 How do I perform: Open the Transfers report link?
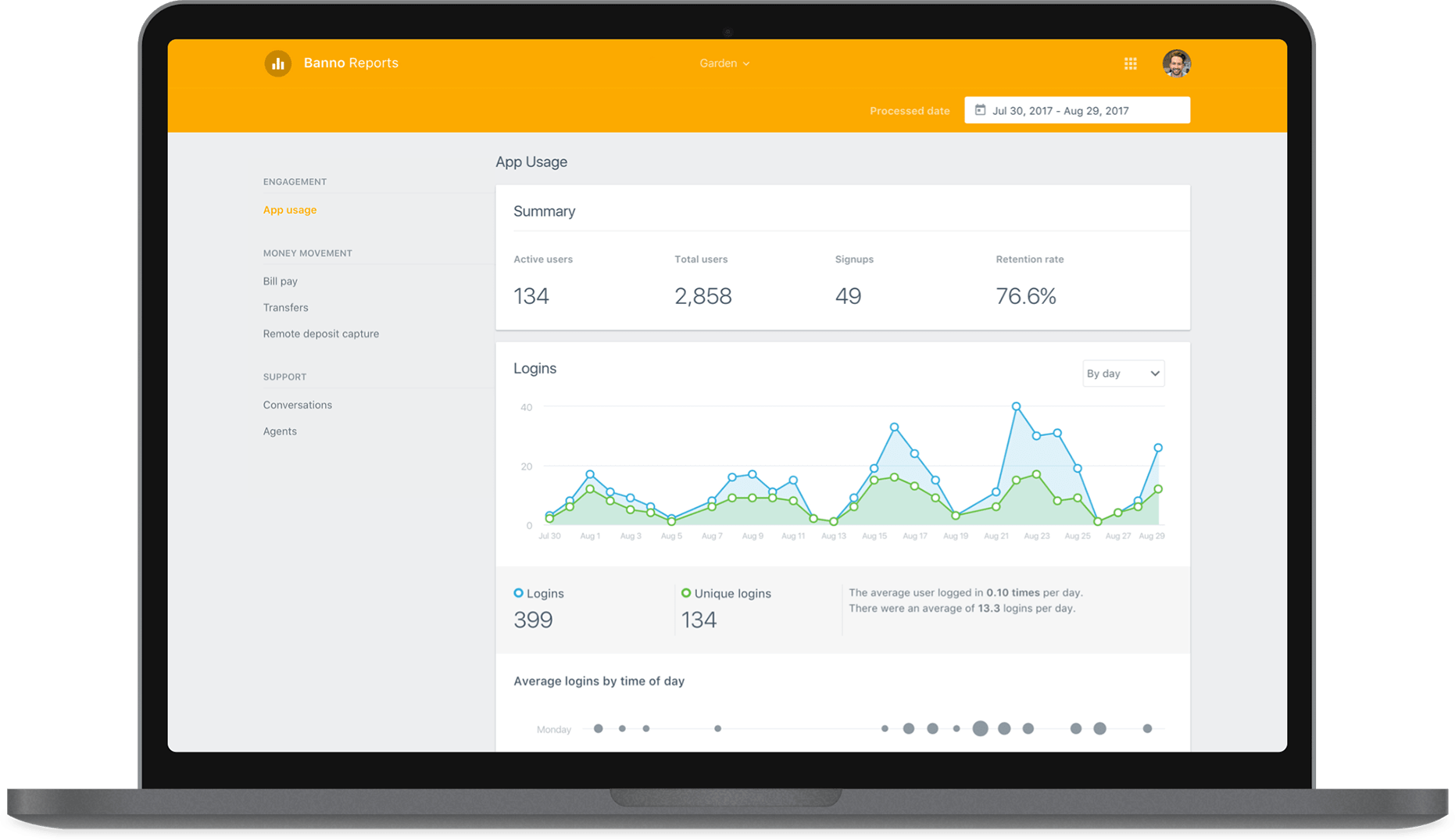pos(285,307)
